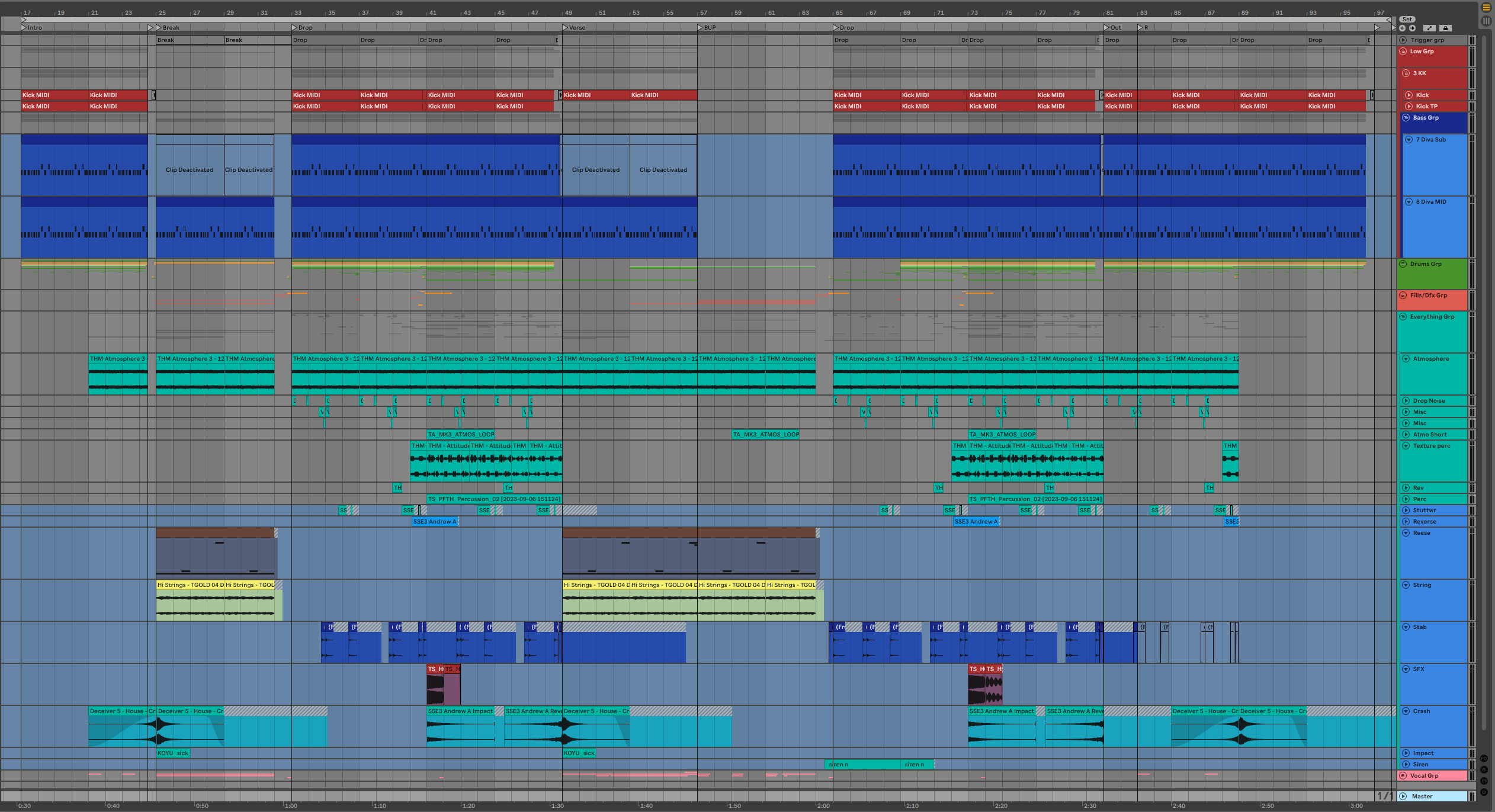Image resolution: width=1495 pixels, height=812 pixels.
Task: Toggle the R returns visibility button
Action: [x=1484, y=770]
